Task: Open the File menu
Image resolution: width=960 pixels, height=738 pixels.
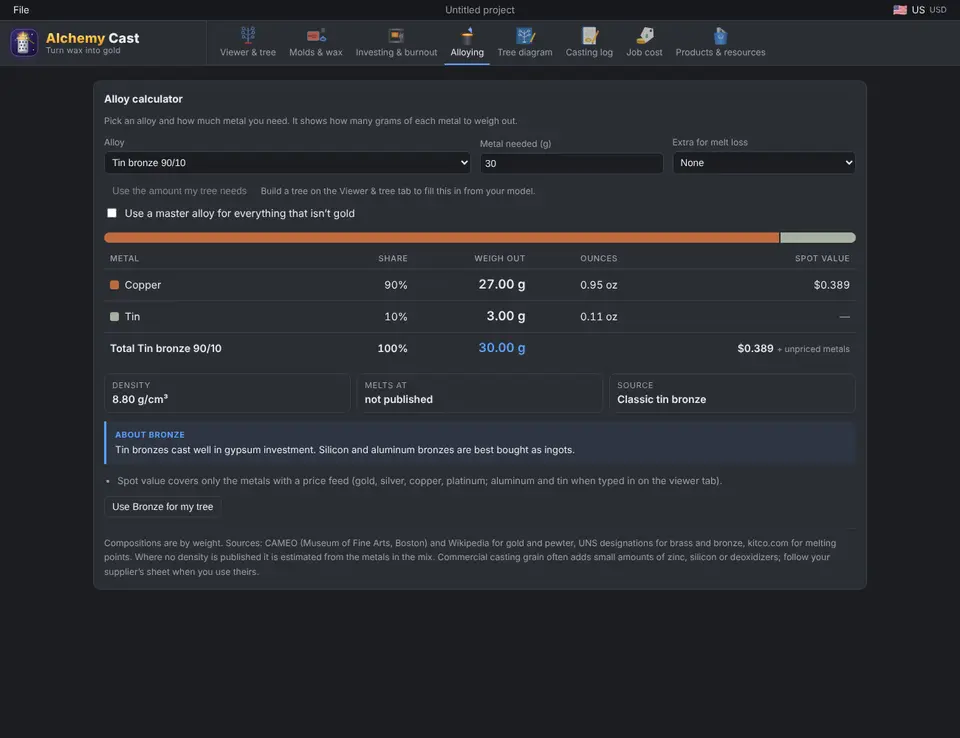Action: tap(21, 10)
